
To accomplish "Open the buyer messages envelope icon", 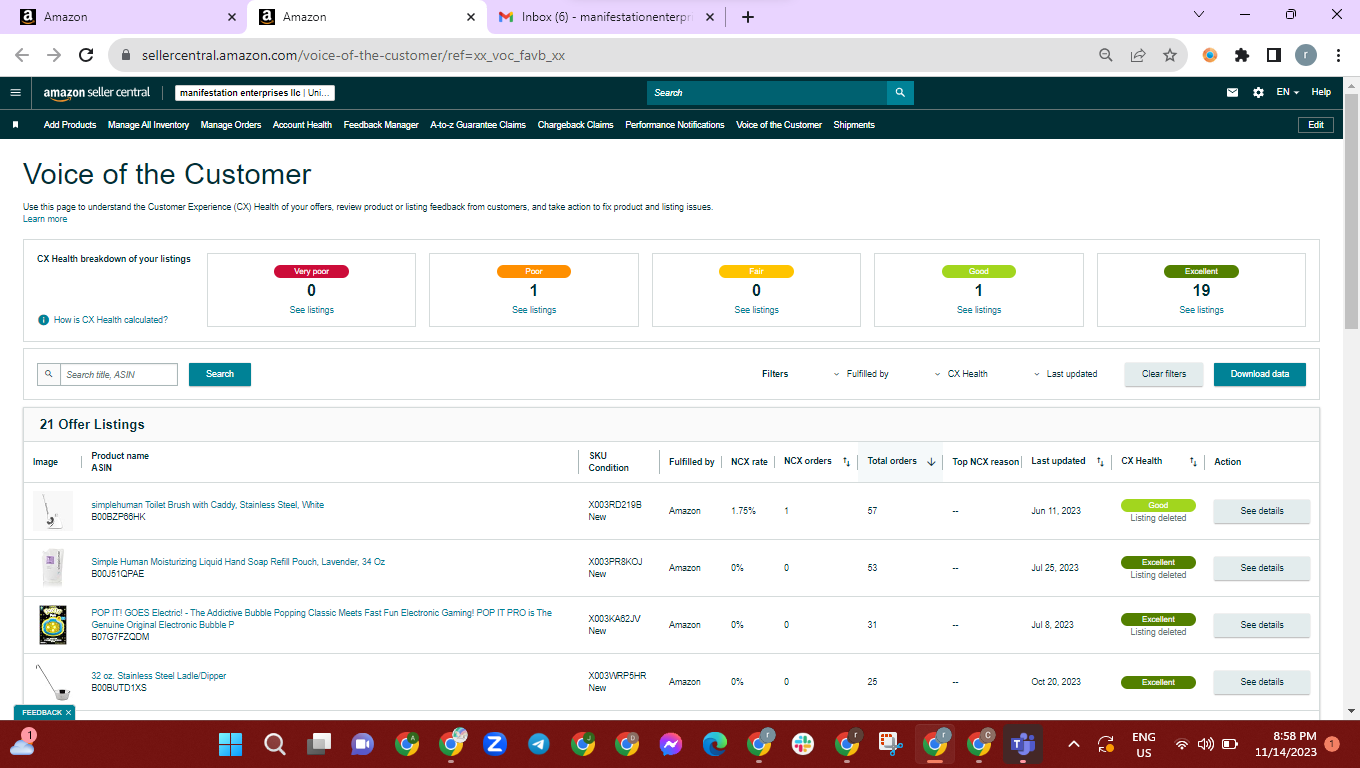I will click(1233, 93).
